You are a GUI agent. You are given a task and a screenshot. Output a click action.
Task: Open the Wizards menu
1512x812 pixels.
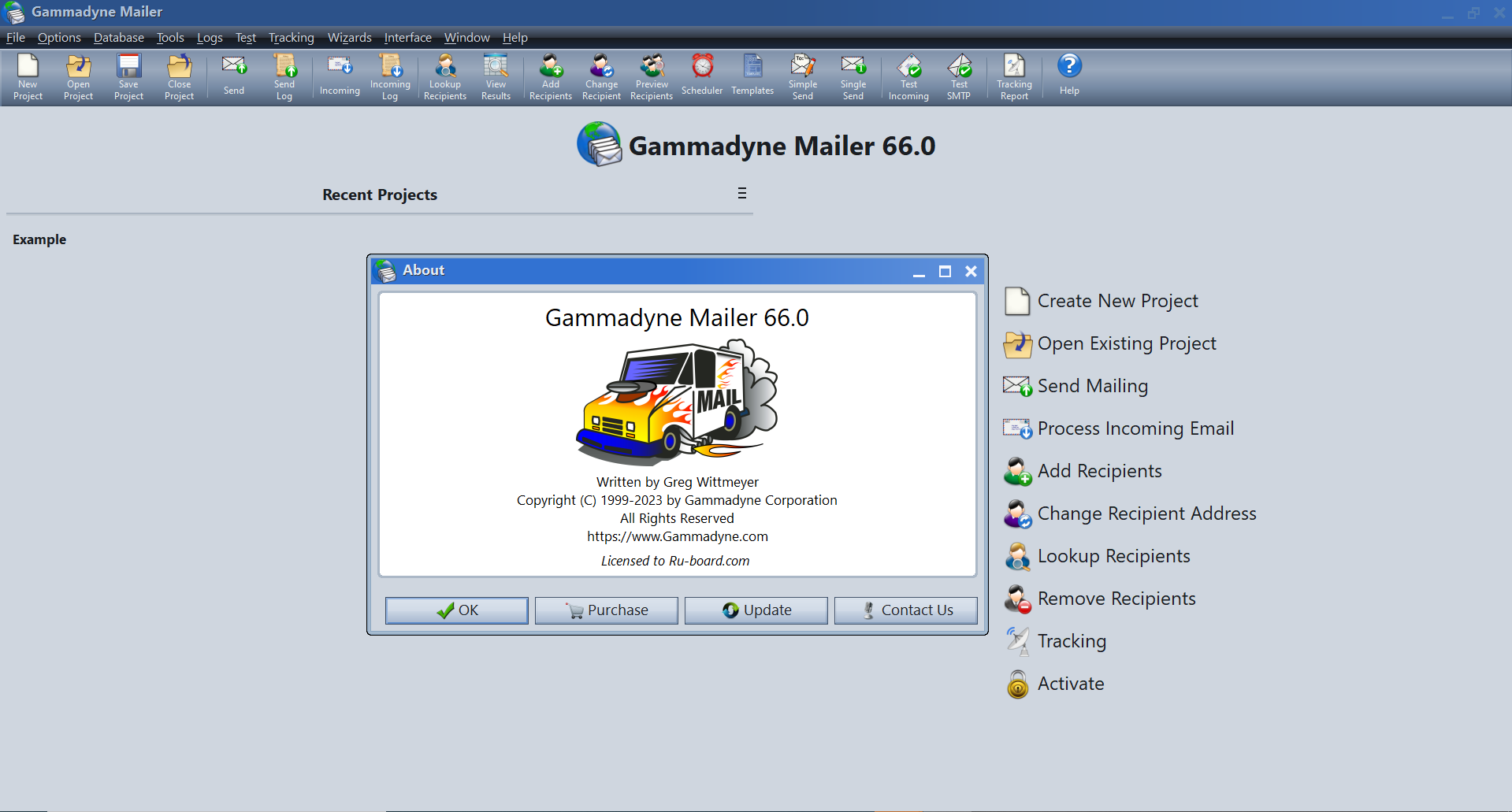coord(349,38)
